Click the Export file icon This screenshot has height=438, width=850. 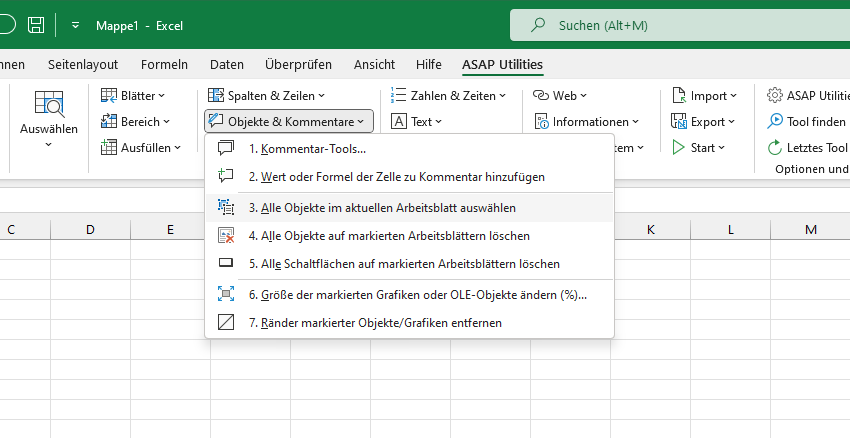pos(679,121)
